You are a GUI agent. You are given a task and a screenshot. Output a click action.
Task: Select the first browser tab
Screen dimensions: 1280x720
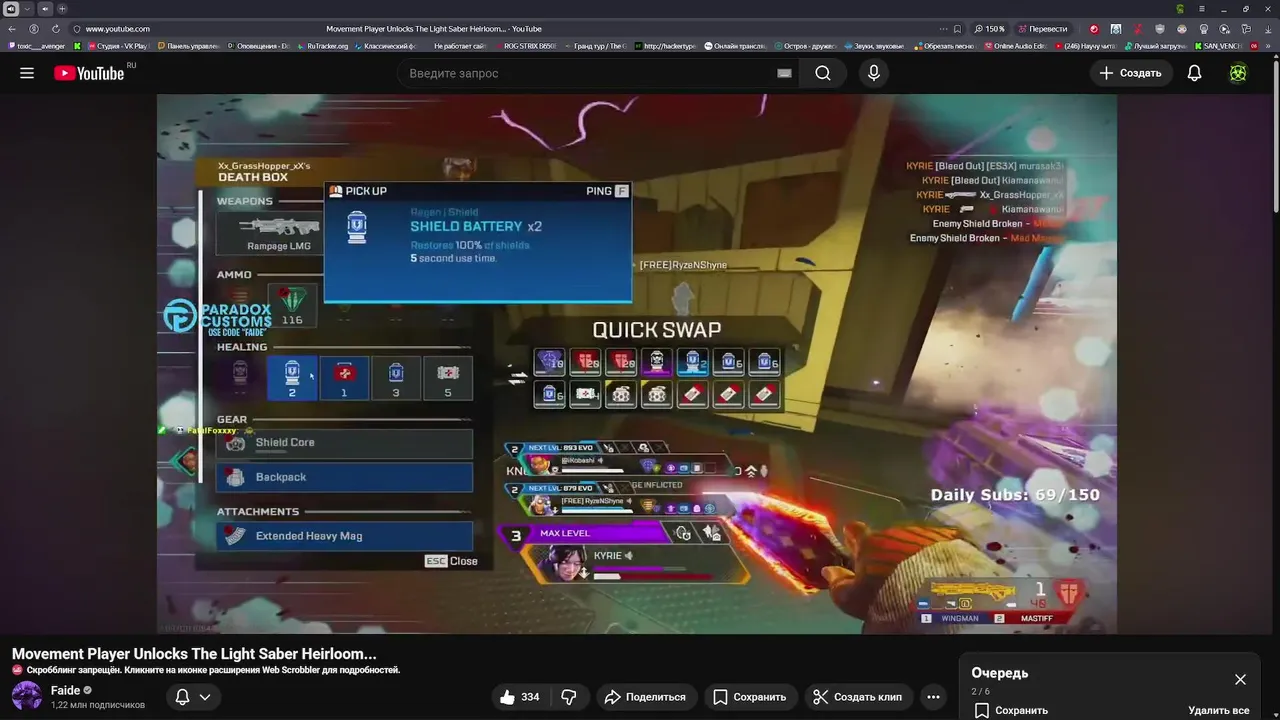[10, 8]
